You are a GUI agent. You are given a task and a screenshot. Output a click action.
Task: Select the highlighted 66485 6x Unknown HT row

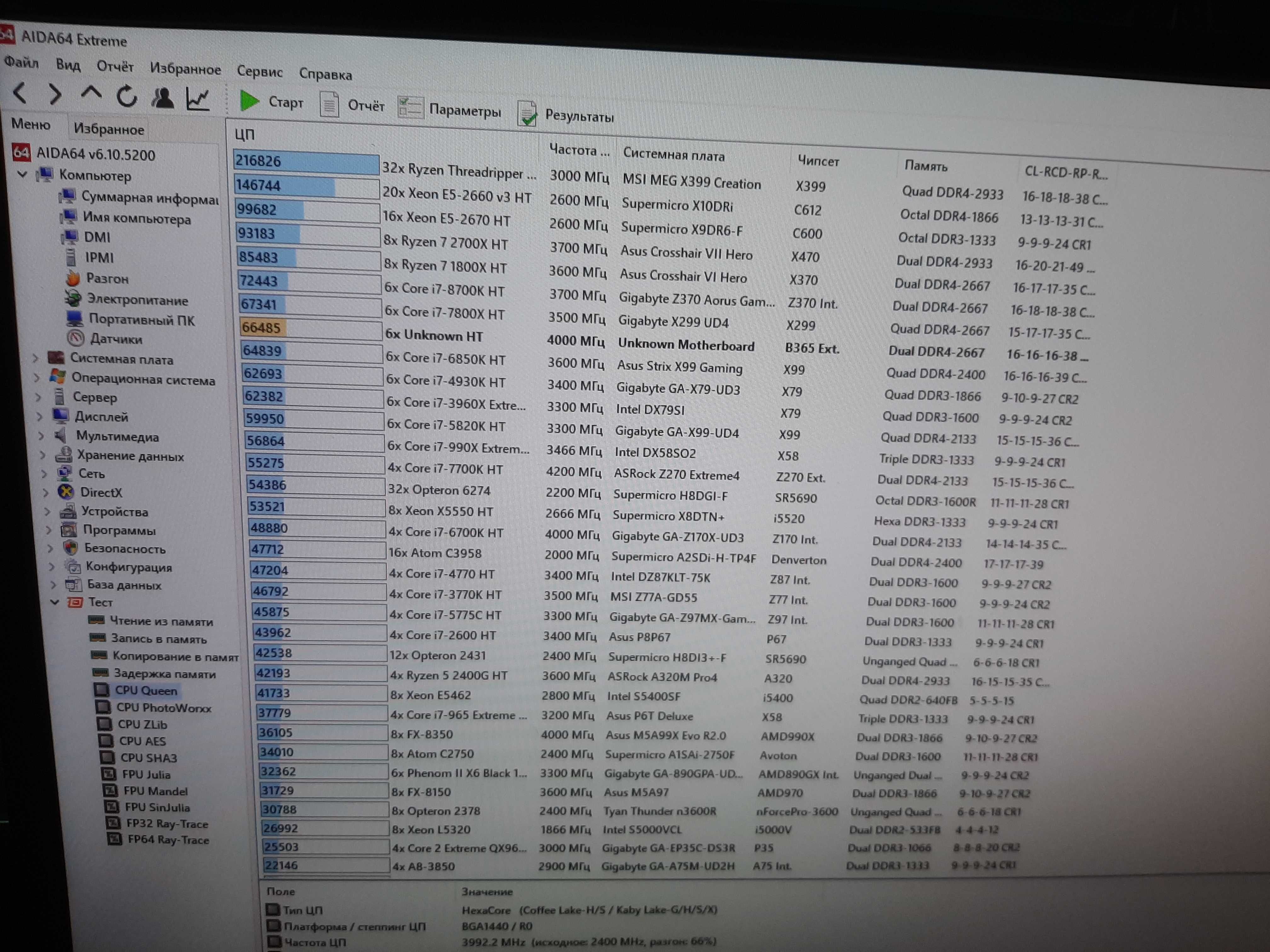665,342
